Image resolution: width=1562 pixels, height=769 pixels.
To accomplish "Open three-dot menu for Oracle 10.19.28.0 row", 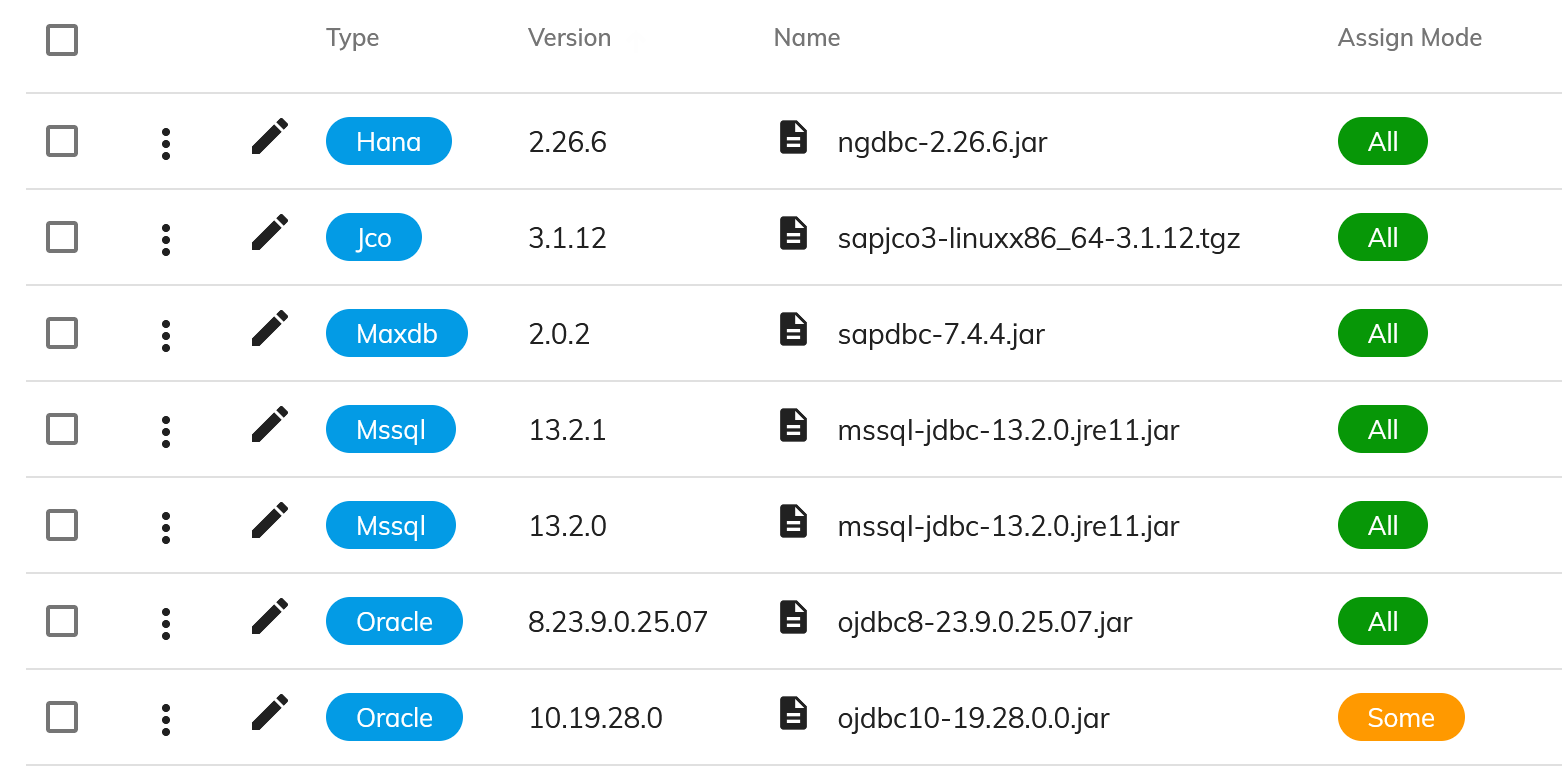I will point(166,719).
